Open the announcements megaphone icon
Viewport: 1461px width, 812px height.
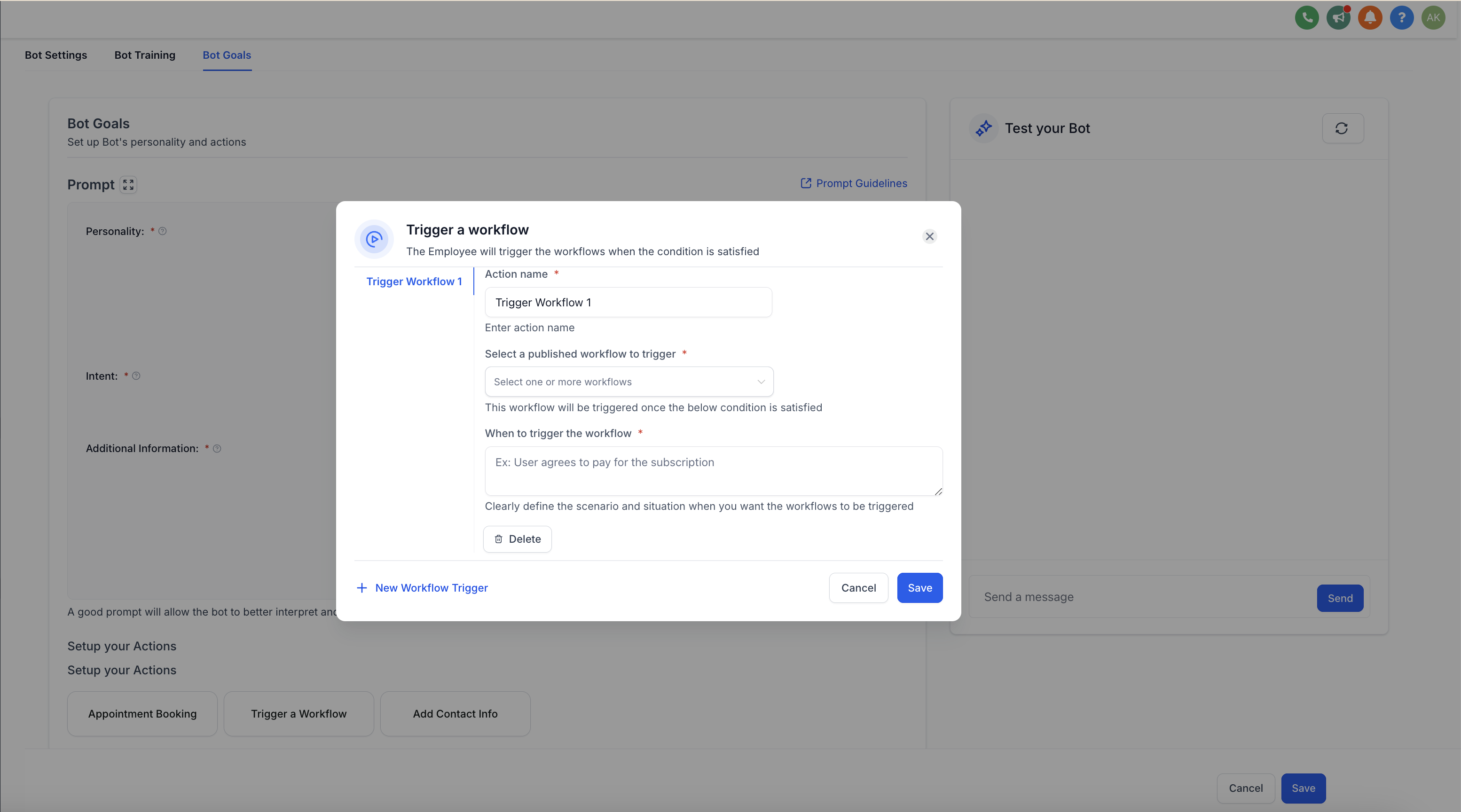point(1338,17)
